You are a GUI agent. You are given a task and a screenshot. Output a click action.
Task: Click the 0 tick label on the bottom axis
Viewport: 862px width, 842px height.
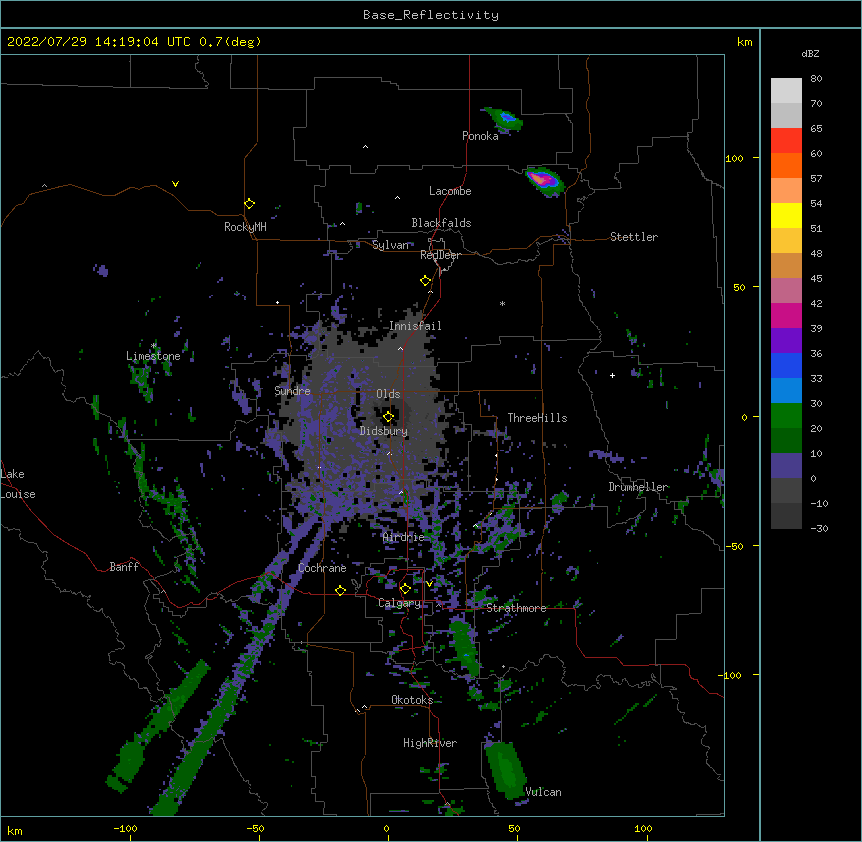[386, 828]
